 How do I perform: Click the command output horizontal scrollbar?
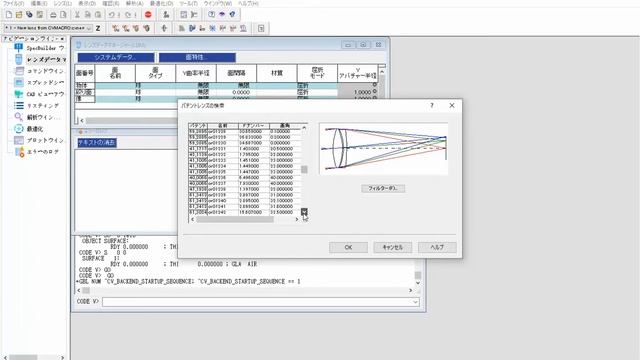click(244, 291)
